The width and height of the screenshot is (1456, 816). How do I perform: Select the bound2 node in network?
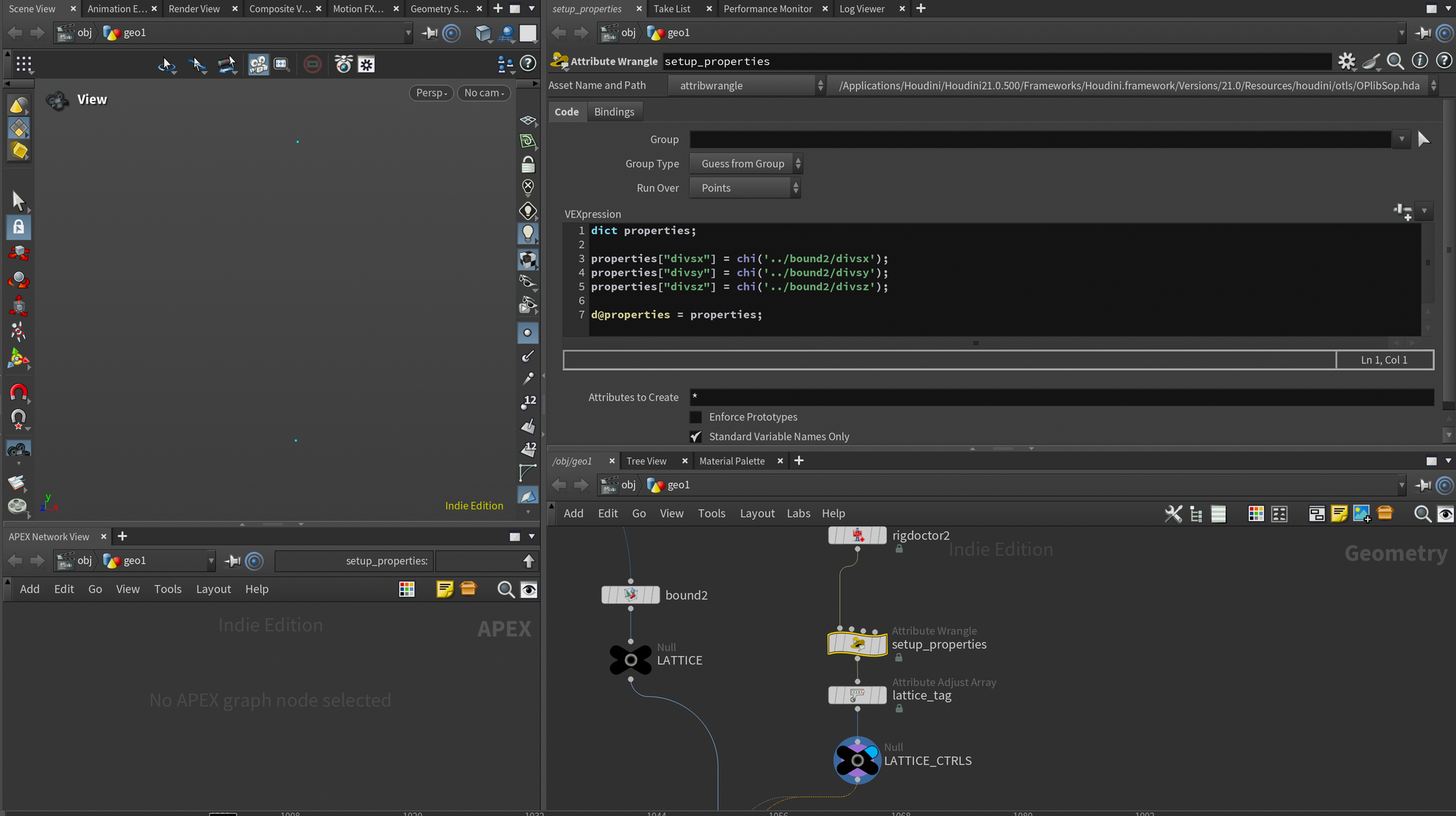coord(630,595)
